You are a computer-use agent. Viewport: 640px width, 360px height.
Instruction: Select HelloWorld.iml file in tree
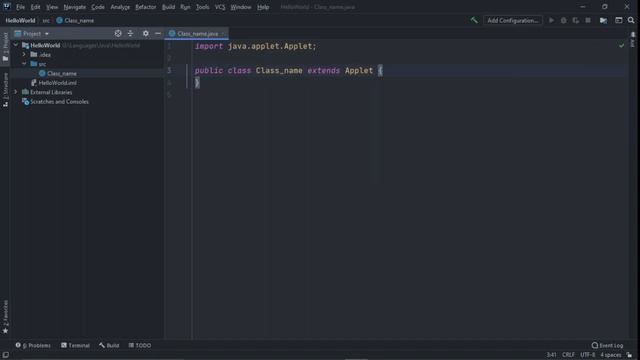coord(58,83)
